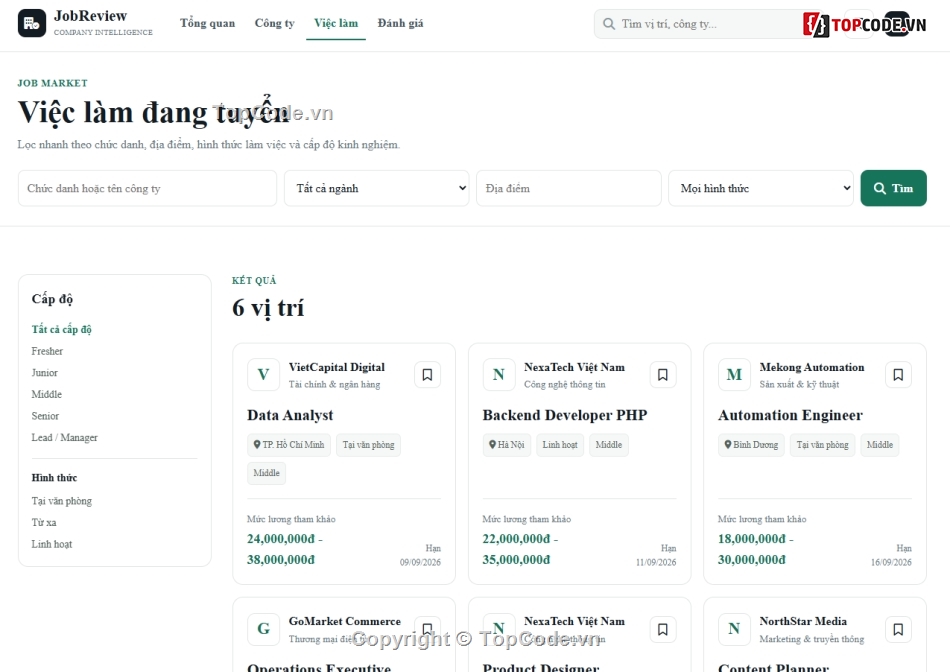This screenshot has width=950, height=672.
Task: Click the deadline 16/09/2026
Action: [891, 562]
